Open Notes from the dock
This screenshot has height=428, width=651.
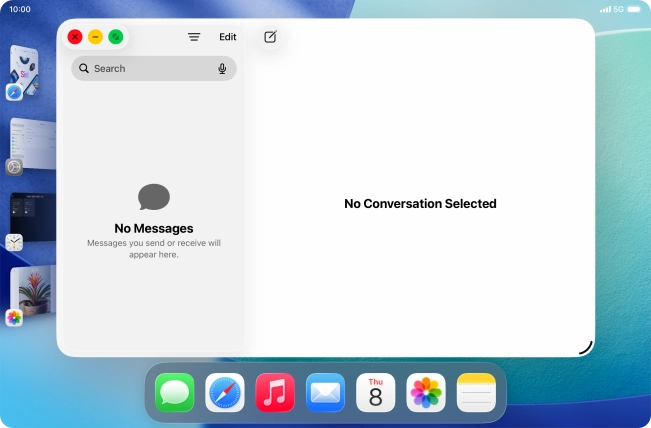pos(476,392)
